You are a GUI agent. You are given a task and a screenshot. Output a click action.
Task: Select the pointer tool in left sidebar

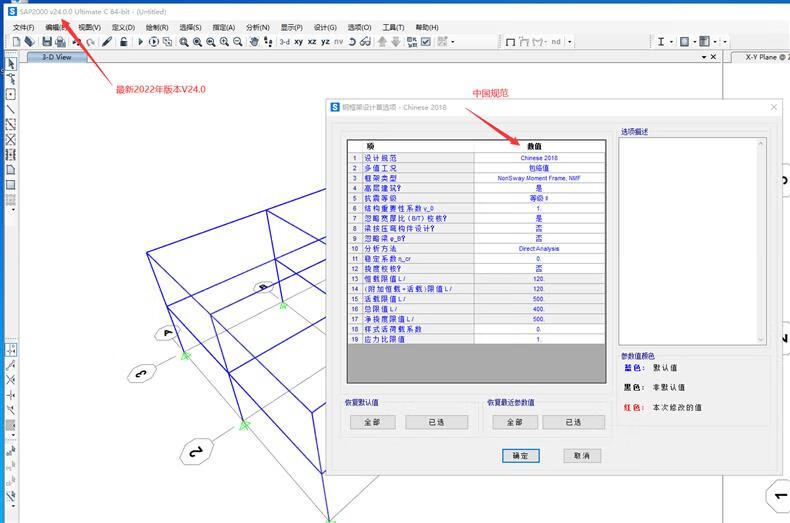pyautogui.click(x=11, y=63)
